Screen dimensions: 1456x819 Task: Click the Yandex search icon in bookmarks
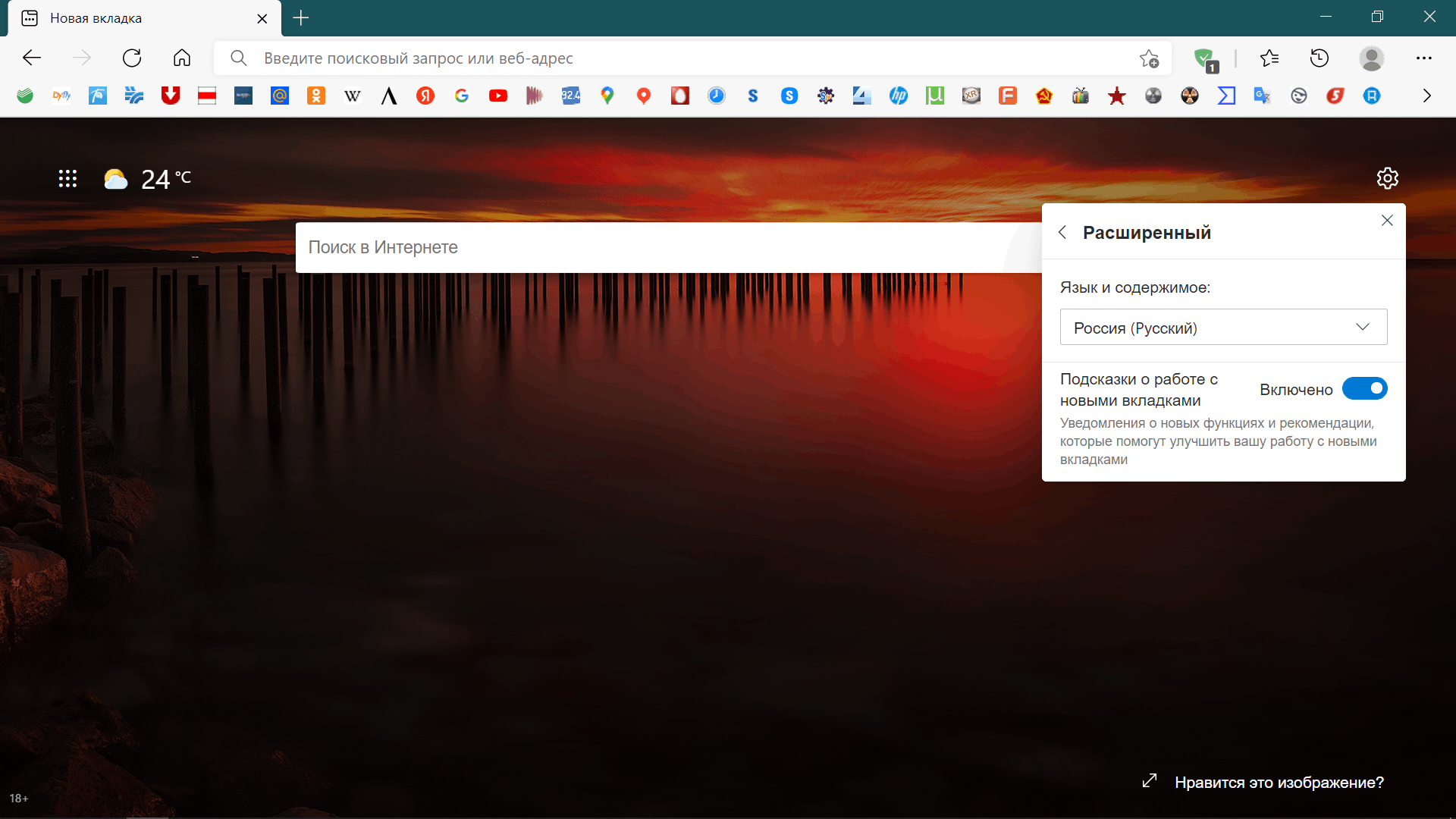(x=425, y=96)
